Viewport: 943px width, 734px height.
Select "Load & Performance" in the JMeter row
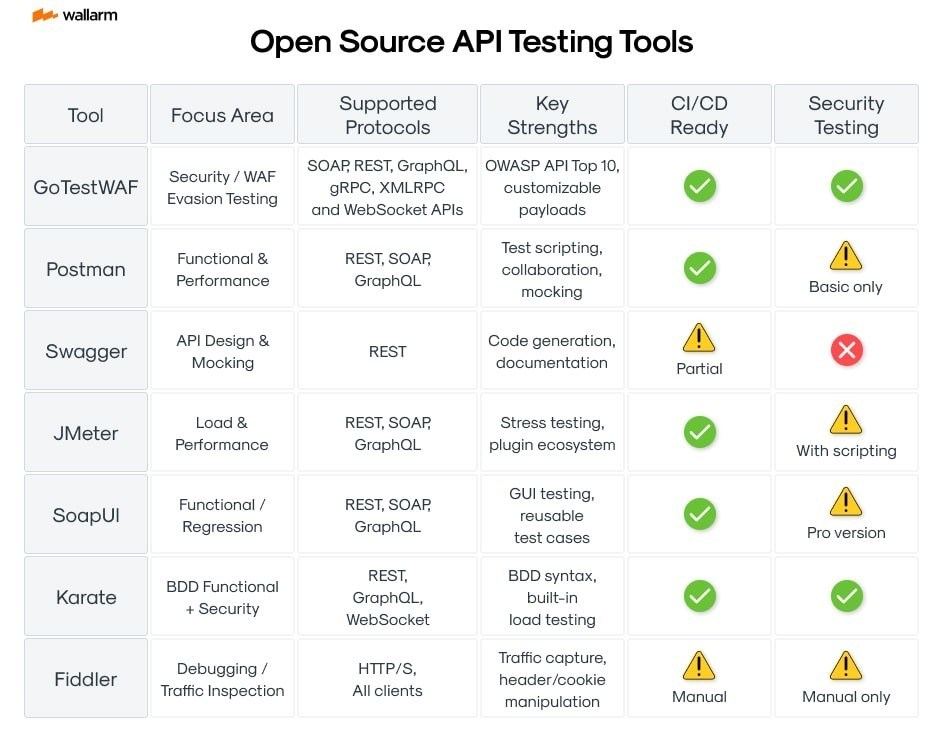pos(222,433)
